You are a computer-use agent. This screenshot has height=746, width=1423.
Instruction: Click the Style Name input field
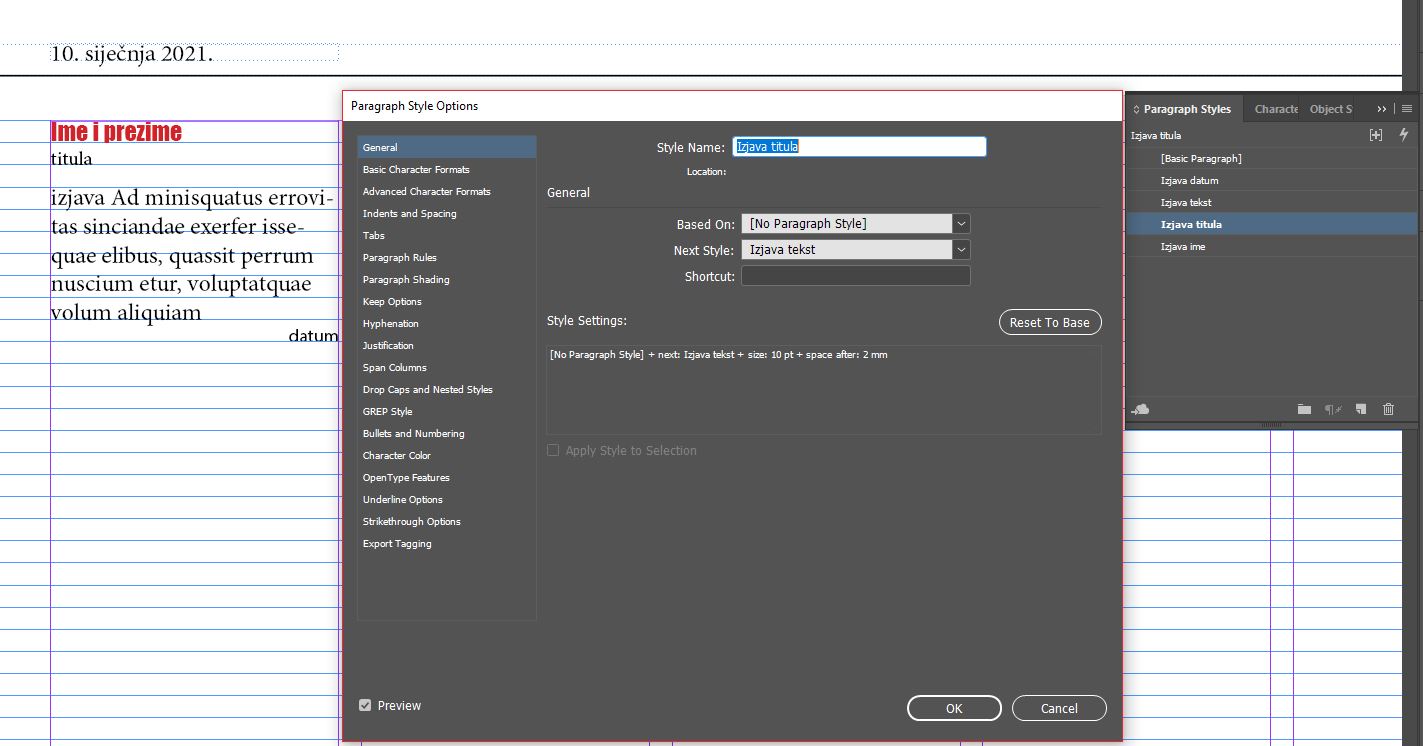(860, 147)
